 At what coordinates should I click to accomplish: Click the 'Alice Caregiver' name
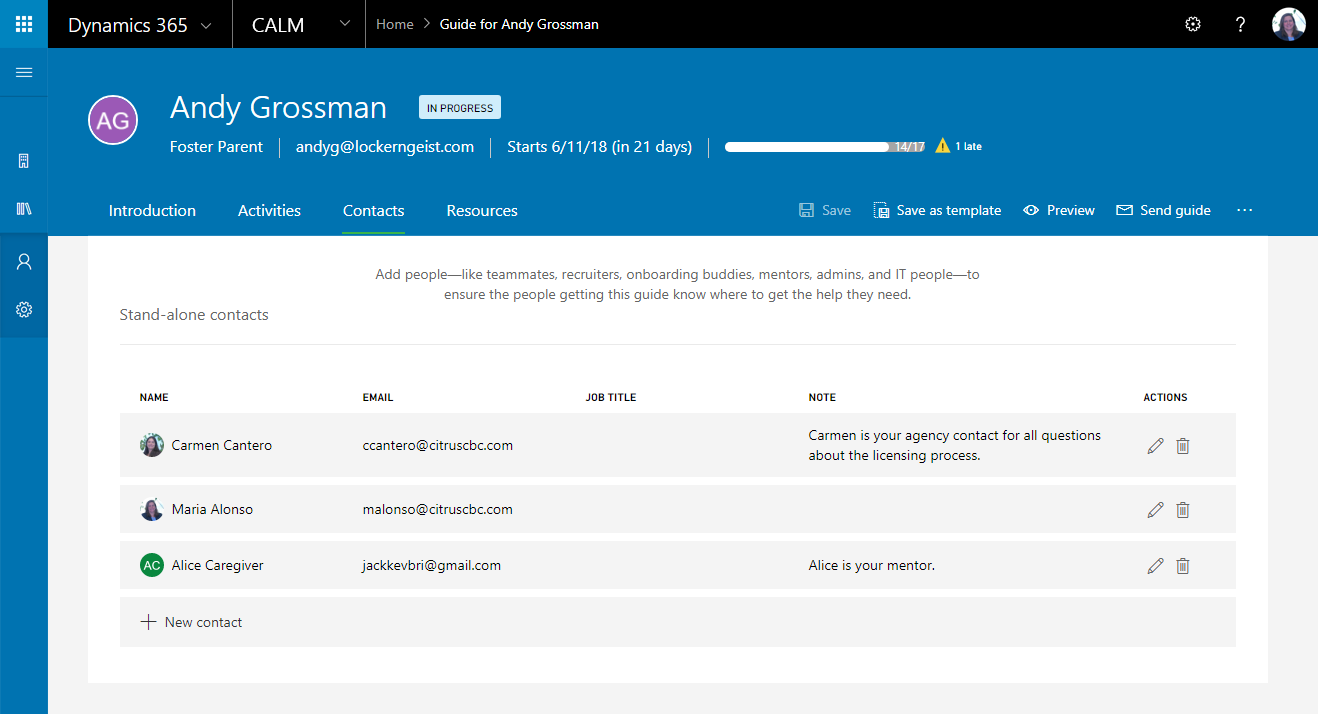click(218, 565)
